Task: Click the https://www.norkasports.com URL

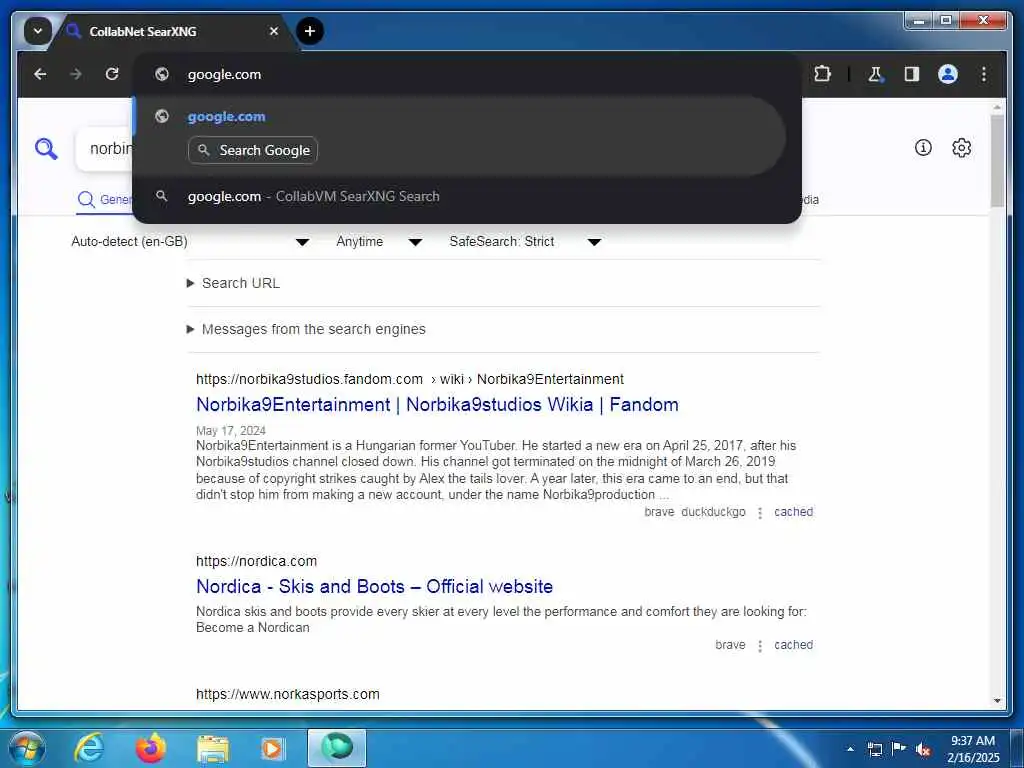Action: coord(287,694)
